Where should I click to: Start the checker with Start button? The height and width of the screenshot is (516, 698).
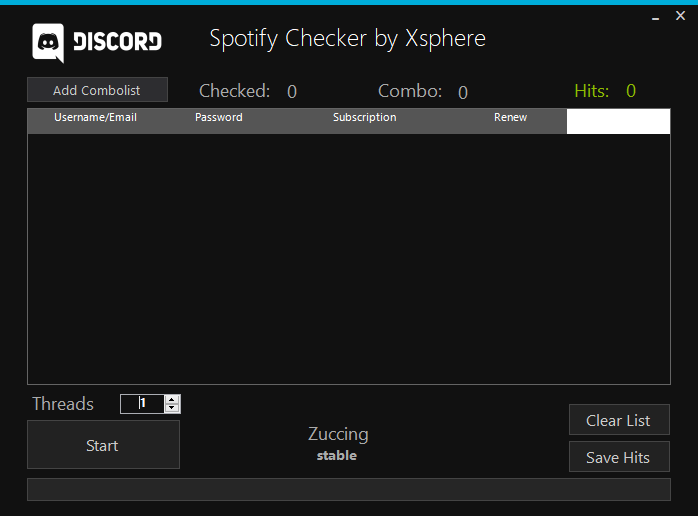[x=103, y=445]
